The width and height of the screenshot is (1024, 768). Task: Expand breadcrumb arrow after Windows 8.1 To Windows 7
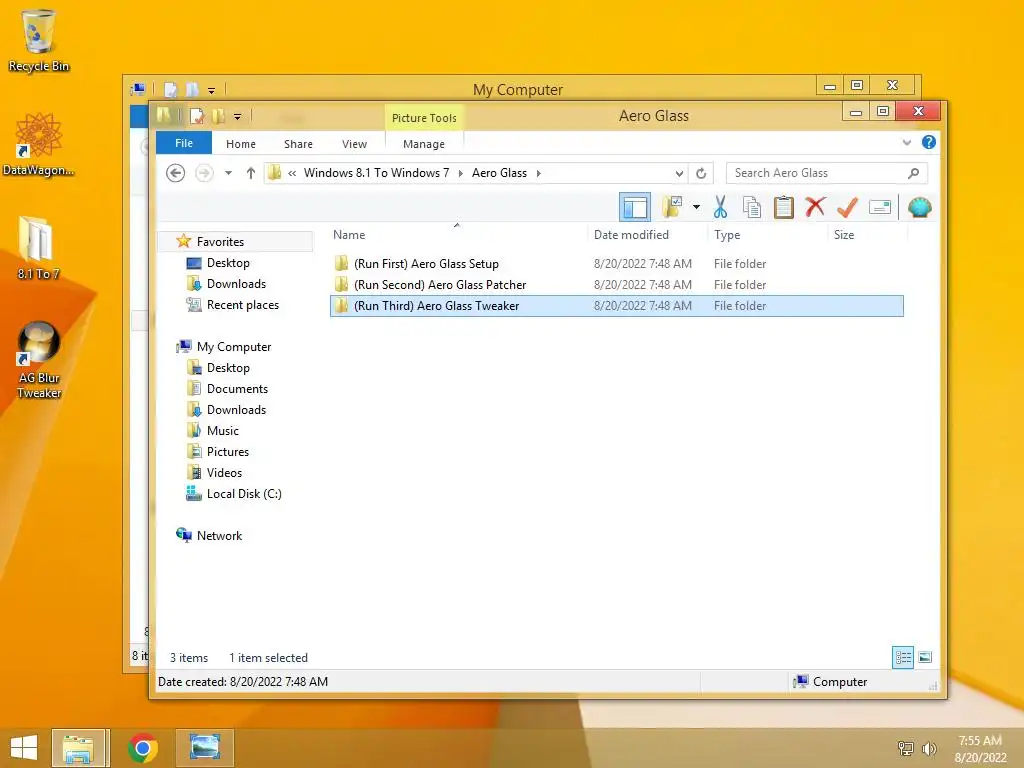coord(460,173)
